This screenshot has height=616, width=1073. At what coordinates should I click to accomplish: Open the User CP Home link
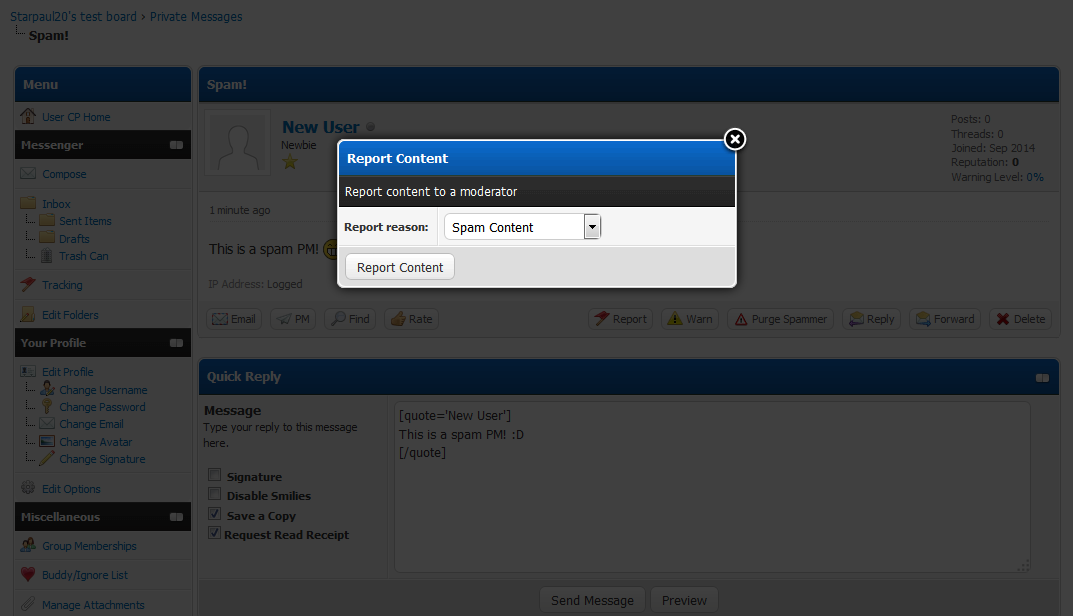(76, 117)
